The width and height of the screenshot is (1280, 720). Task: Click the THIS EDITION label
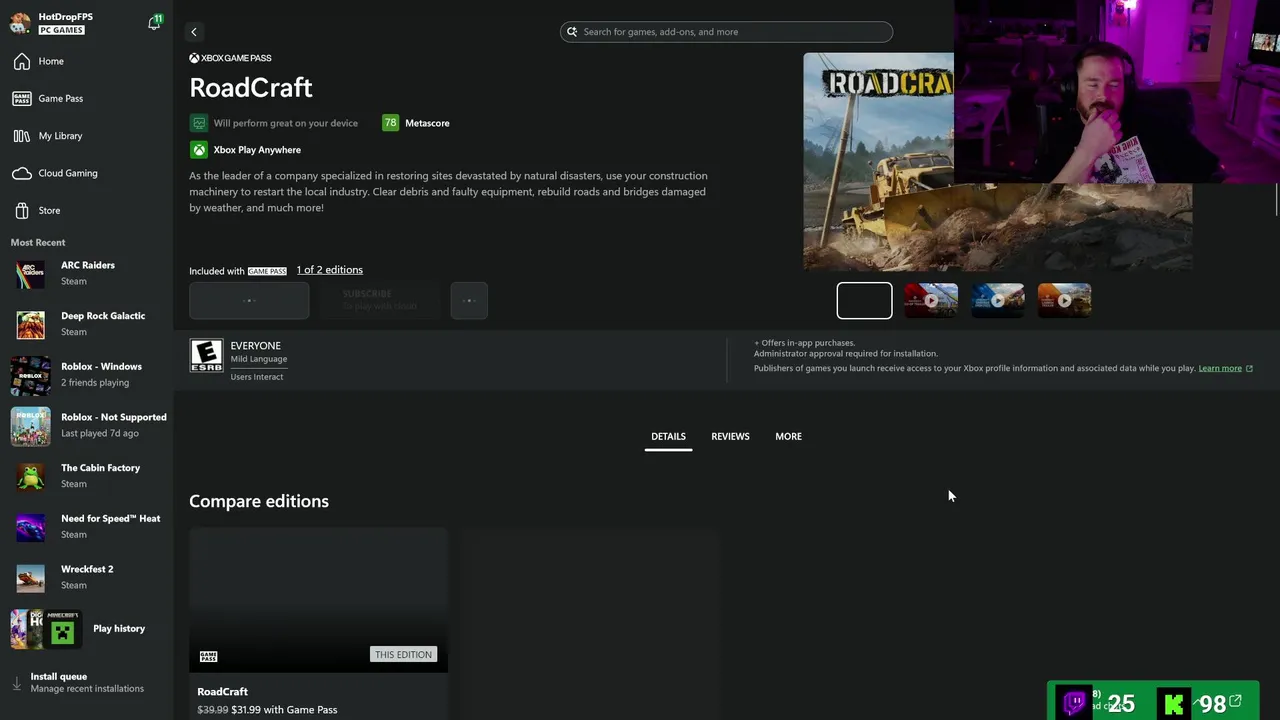tap(403, 655)
